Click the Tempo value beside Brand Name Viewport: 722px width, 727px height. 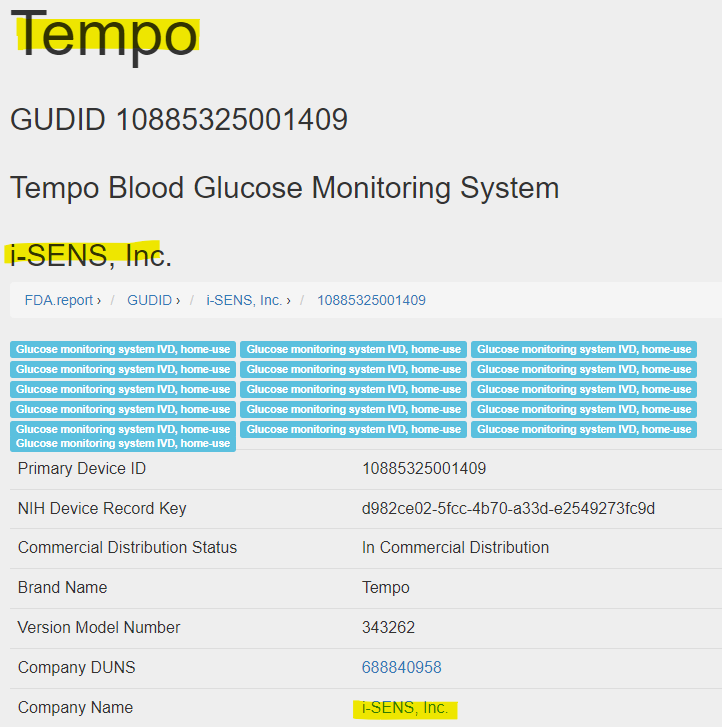[385, 587]
